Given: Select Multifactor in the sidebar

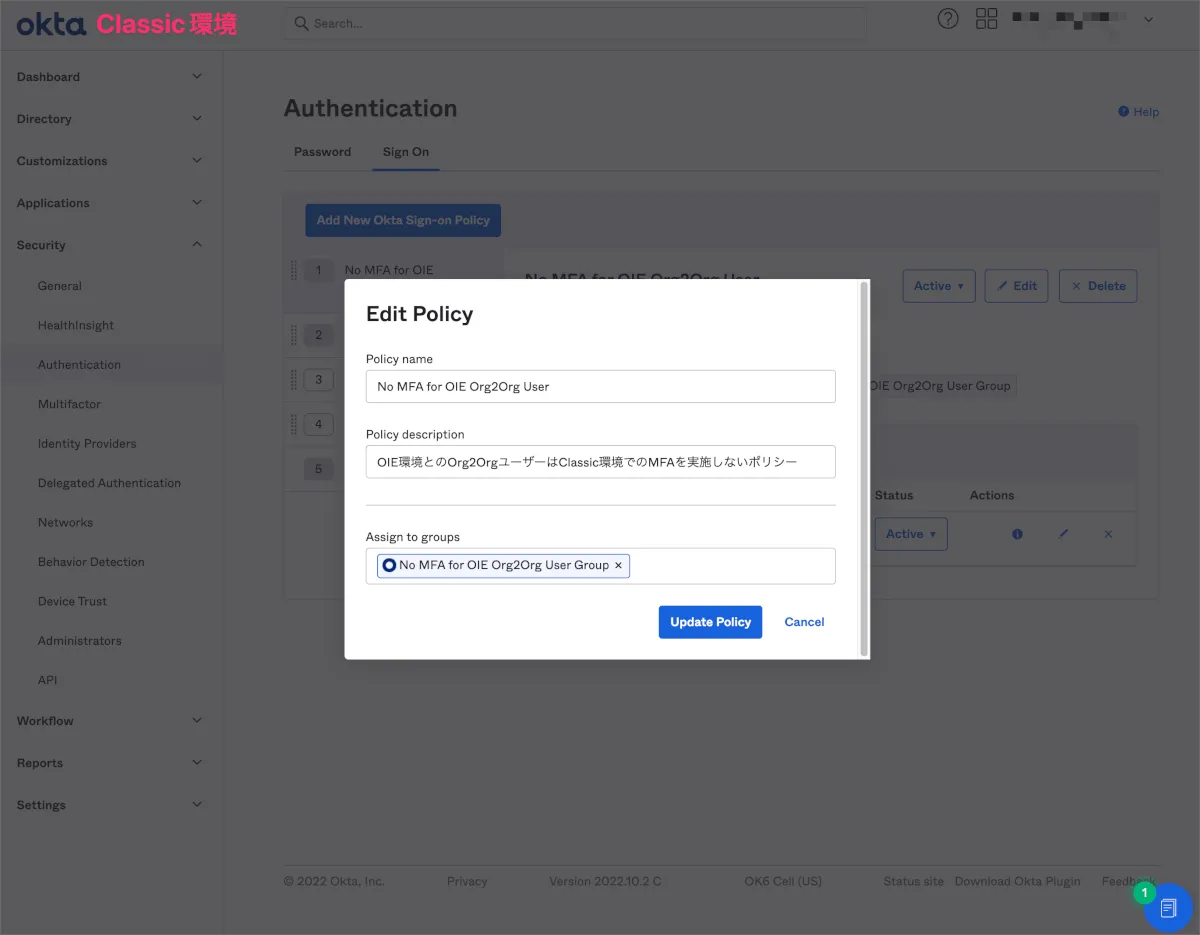Looking at the screenshot, I should [69, 404].
